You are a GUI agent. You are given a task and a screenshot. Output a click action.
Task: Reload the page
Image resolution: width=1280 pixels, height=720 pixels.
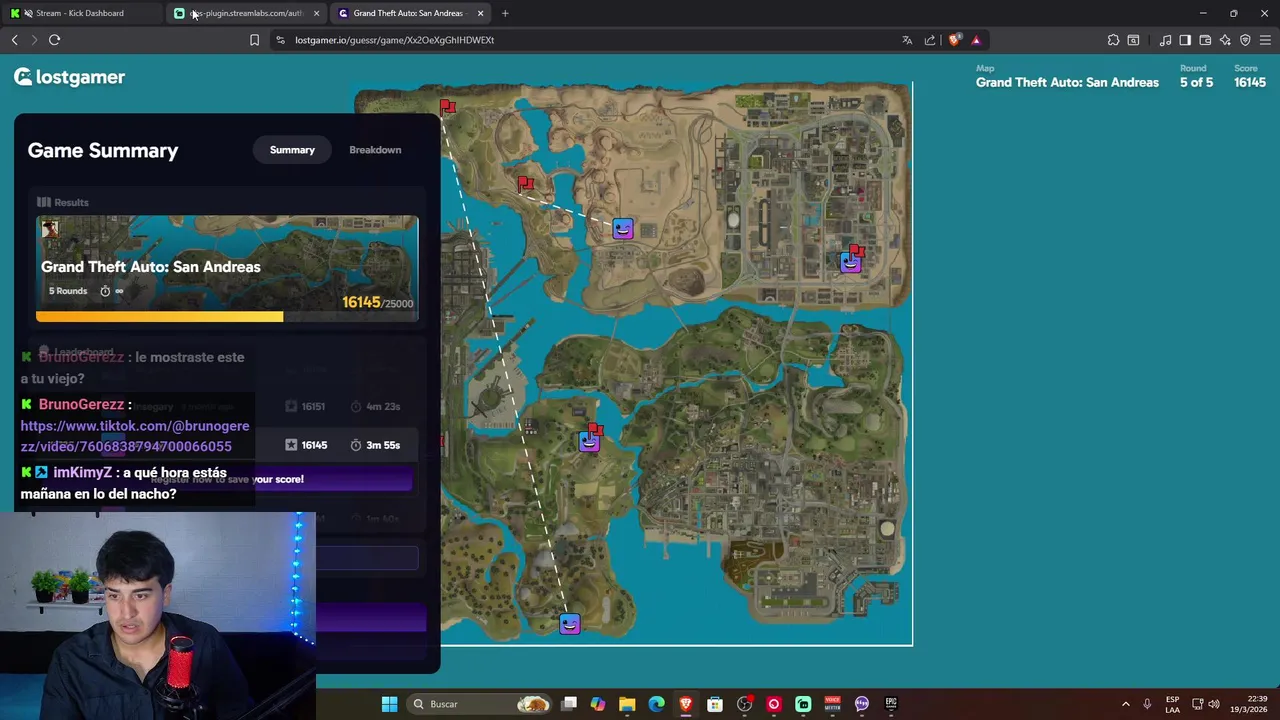click(54, 40)
